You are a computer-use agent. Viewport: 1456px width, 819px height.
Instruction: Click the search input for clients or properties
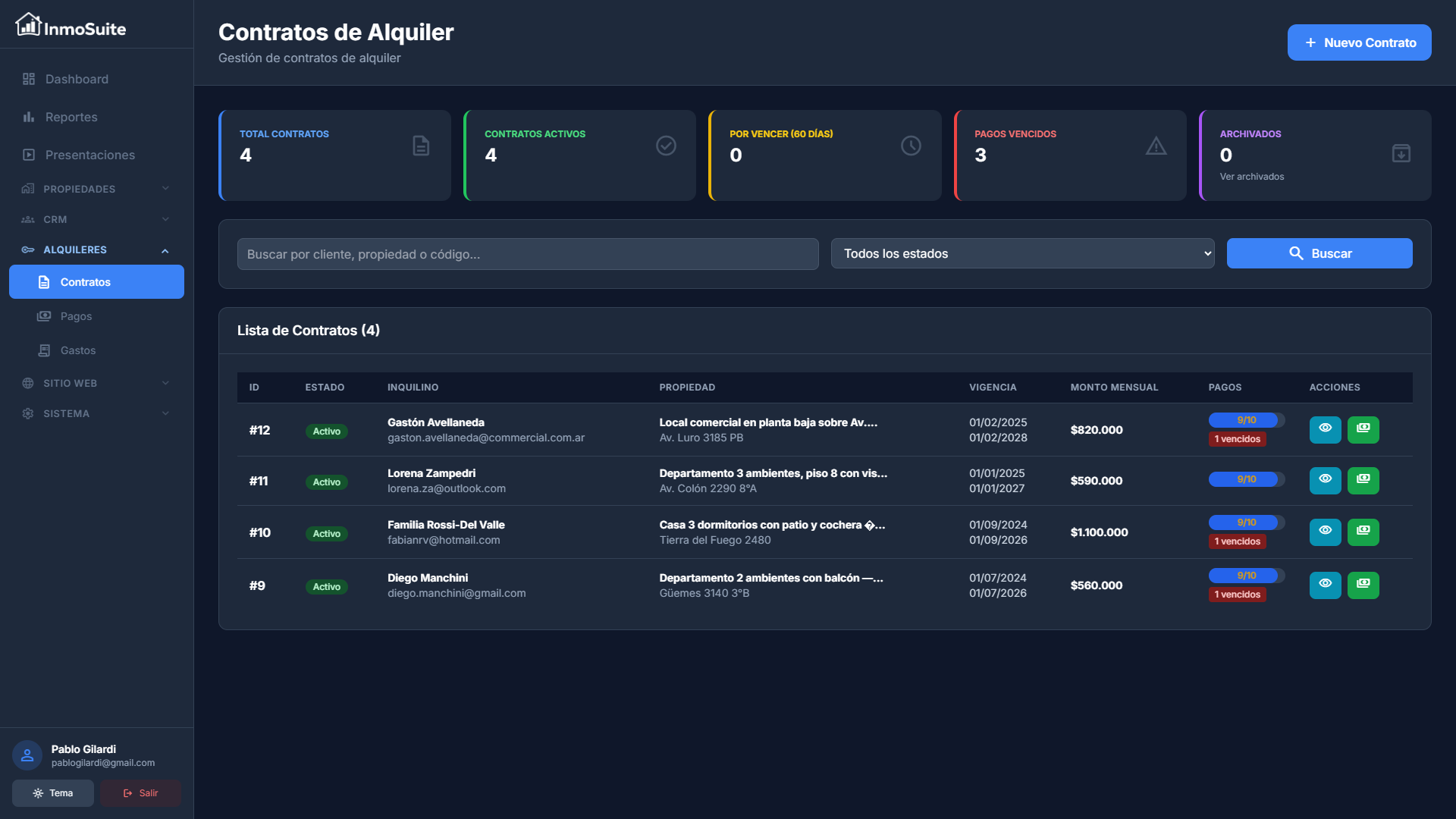point(528,253)
